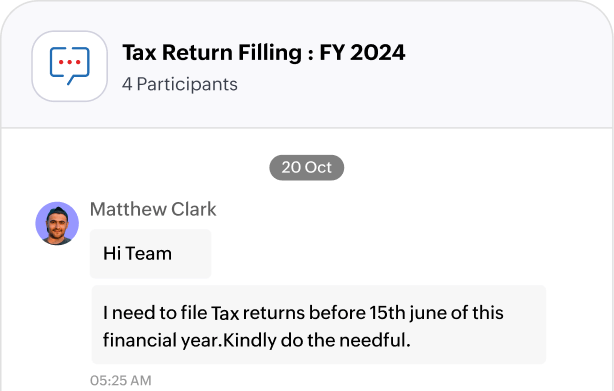Click 'Kindly do the needful' text line
This screenshot has width=614, height=391.
[x=317, y=340]
